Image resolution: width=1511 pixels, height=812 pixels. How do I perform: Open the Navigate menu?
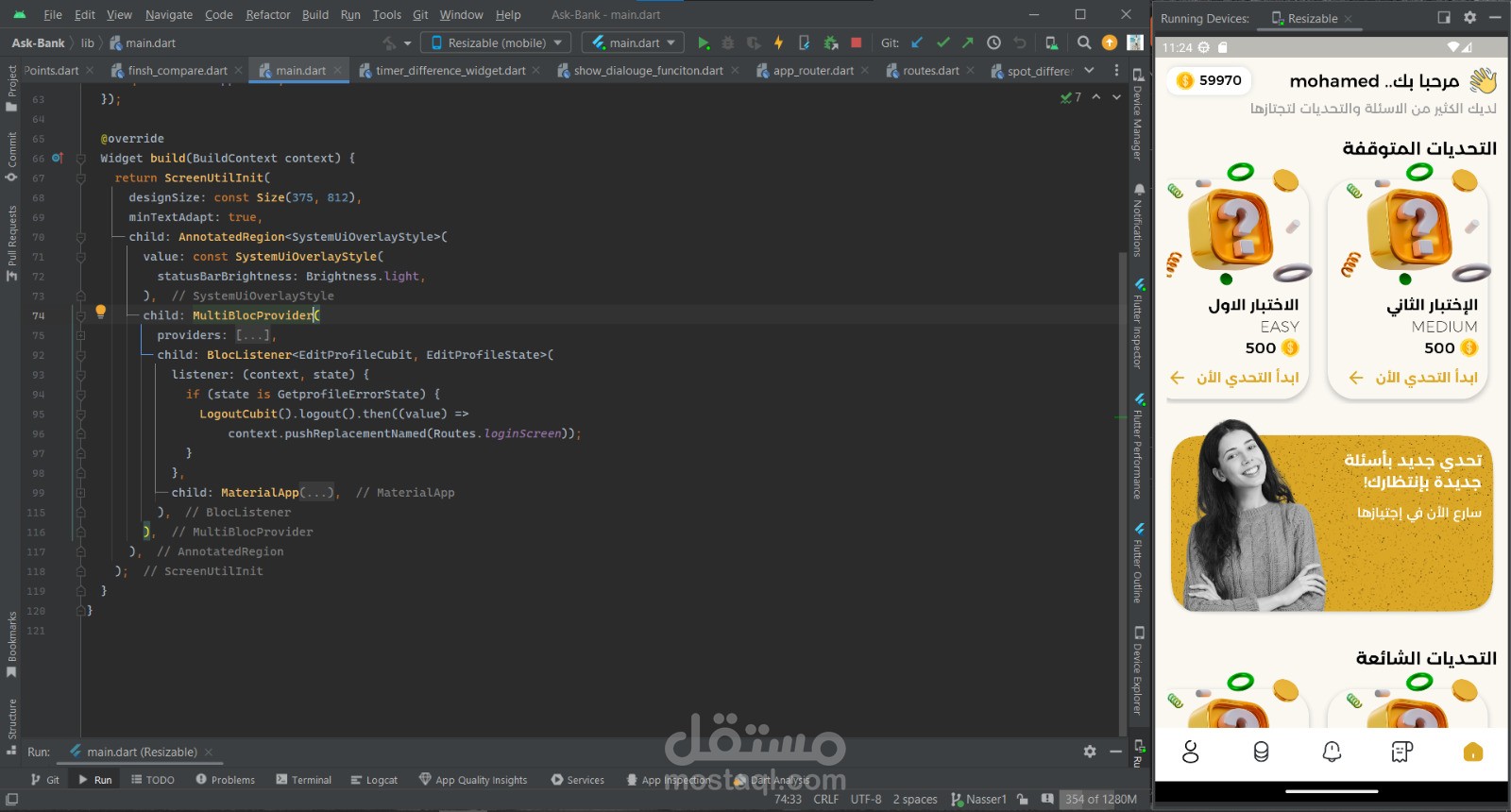point(169,14)
